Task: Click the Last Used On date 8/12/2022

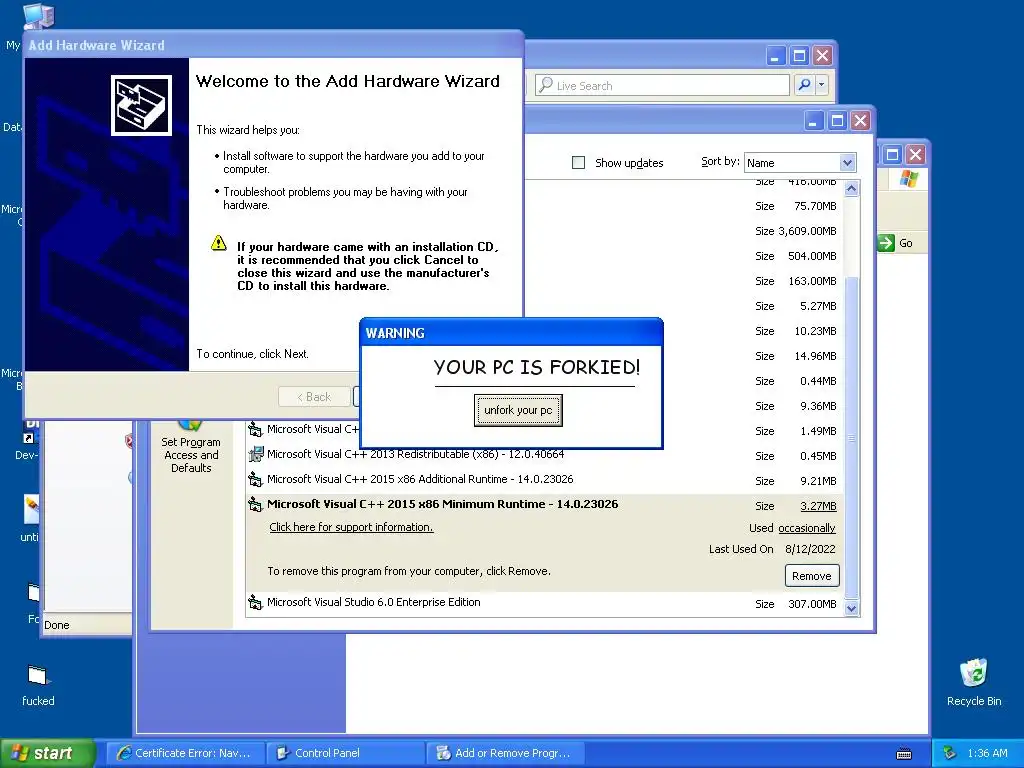Action: click(810, 549)
